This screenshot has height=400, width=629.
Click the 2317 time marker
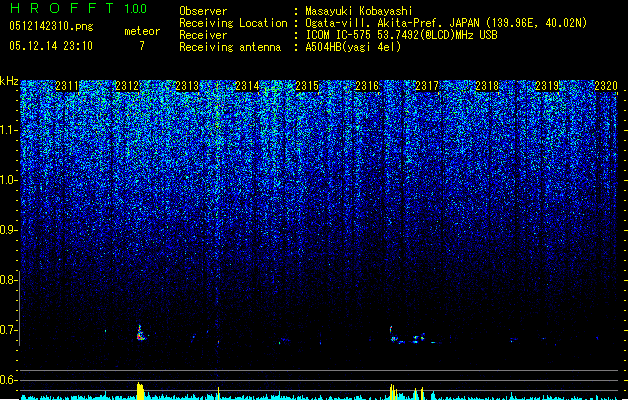pyautogui.click(x=427, y=86)
